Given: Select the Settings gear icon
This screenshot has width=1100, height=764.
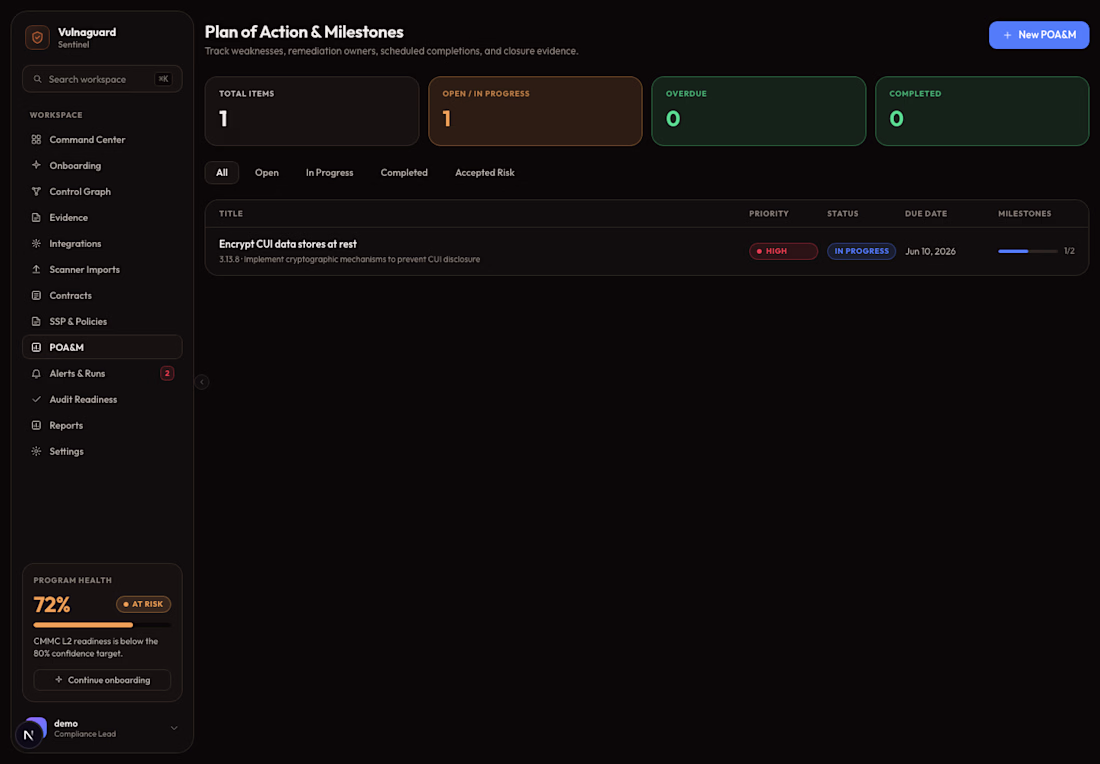Looking at the screenshot, I should [36, 451].
